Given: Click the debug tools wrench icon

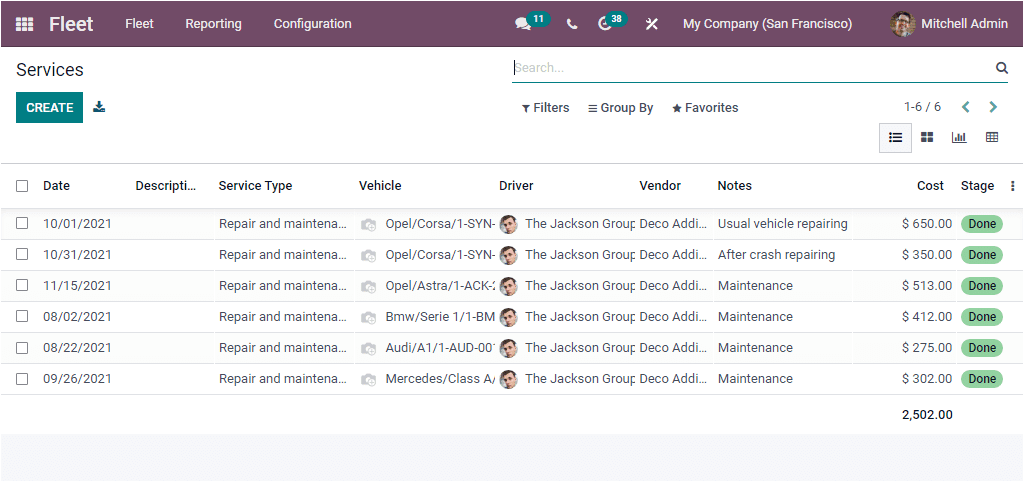Looking at the screenshot, I should click(x=652, y=24).
